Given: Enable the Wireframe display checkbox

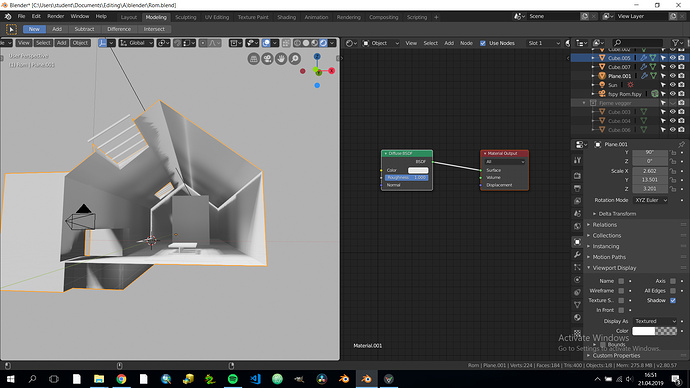Looking at the screenshot, I should [621, 290].
